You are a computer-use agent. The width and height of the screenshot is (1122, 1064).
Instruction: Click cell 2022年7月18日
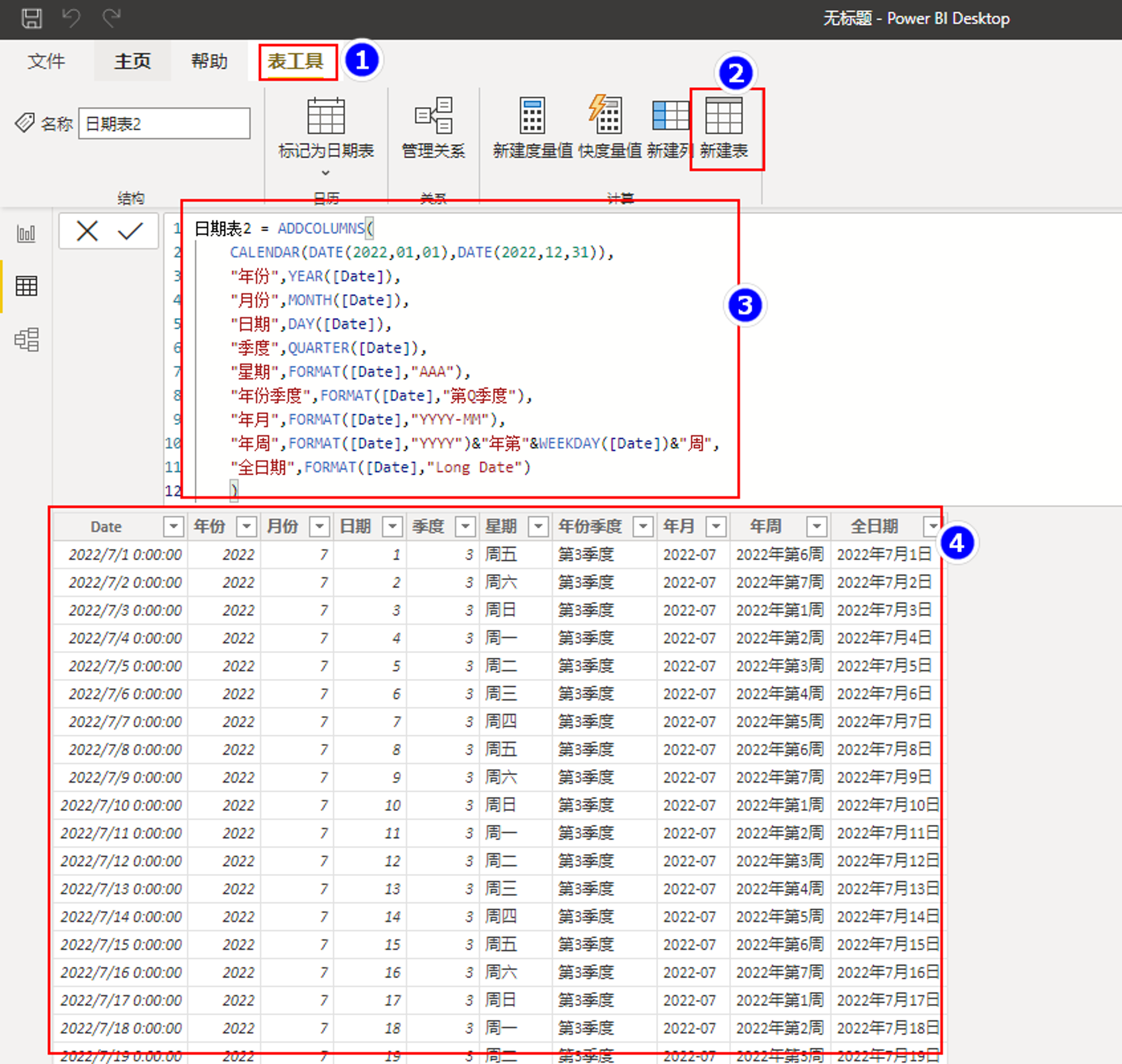click(x=888, y=1028)
